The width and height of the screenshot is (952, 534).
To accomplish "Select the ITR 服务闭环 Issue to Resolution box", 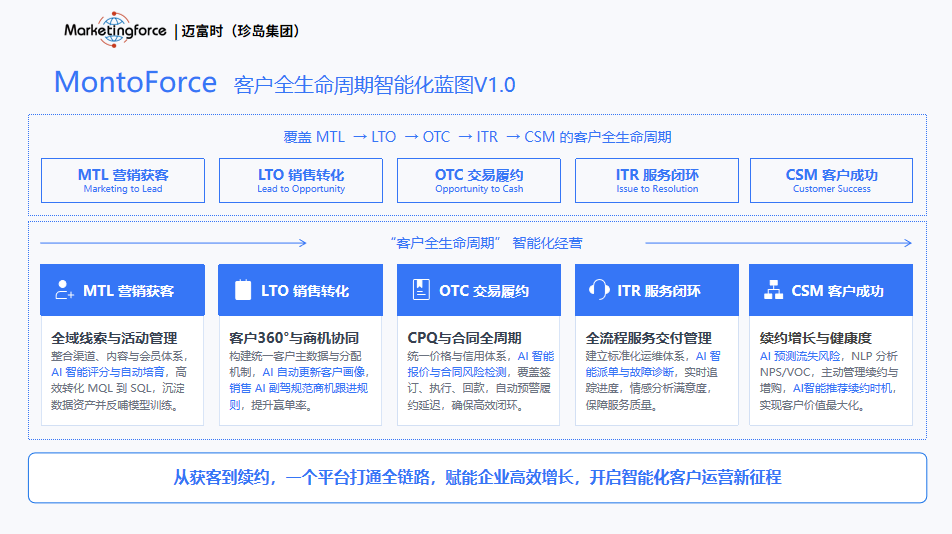I will tap(657, 180).
